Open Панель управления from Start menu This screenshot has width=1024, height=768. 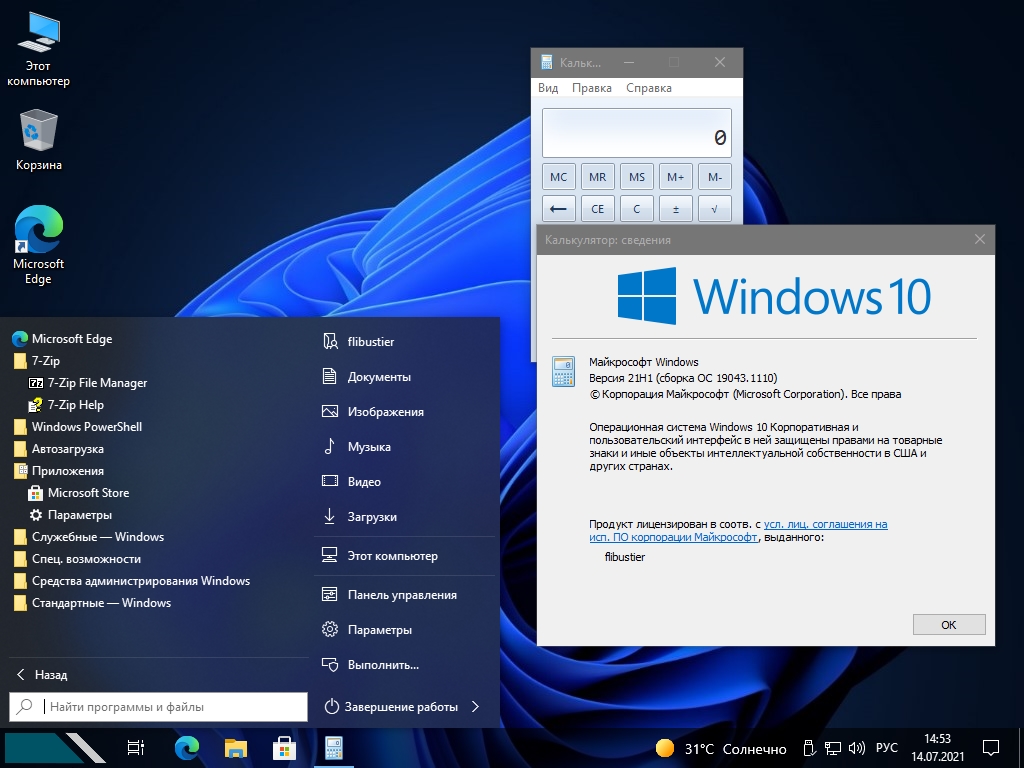401,595
